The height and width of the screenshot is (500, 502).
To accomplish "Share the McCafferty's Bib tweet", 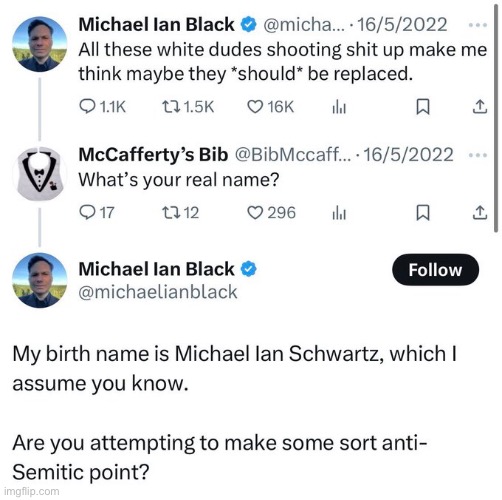I will pyautogui.click(x=480, y=213).
